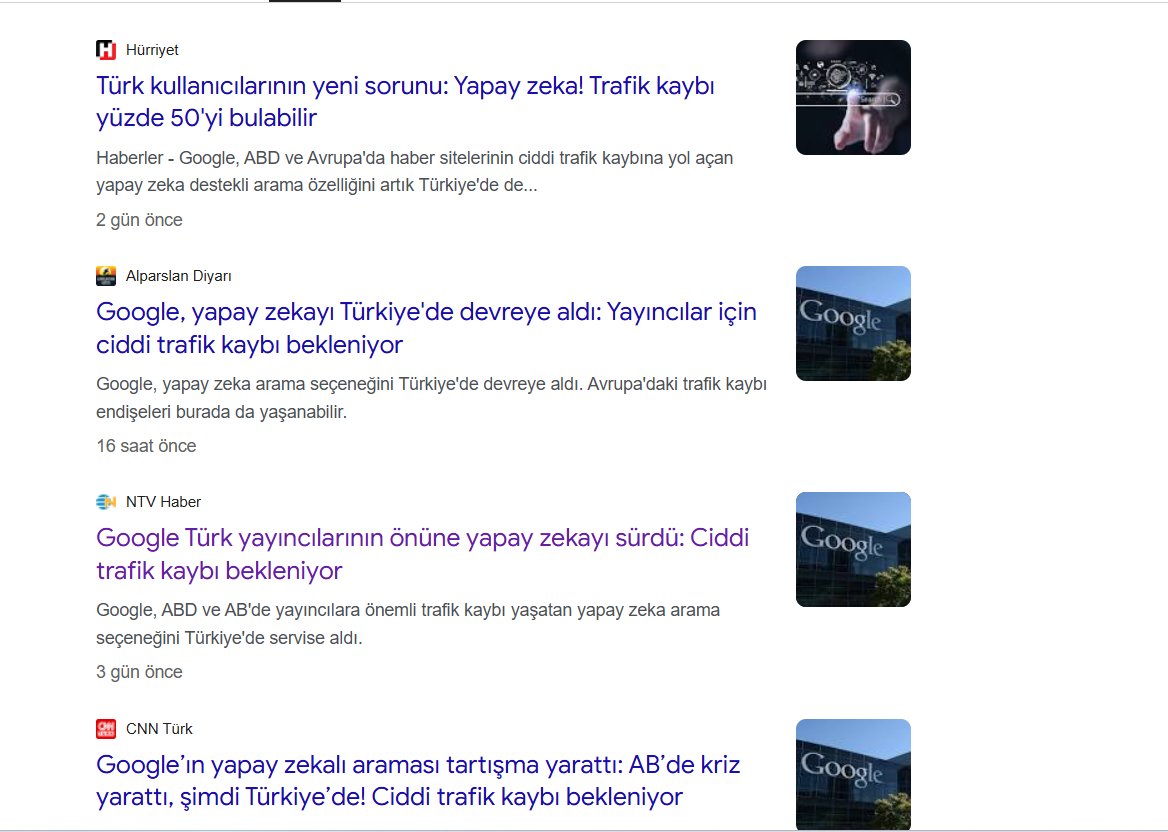Image resolution: width=1168 pixels, height=832 pixels.
Task: Open the Hürriyet article thumbnail with pointing finger
Action: click(x=853, y=98)
